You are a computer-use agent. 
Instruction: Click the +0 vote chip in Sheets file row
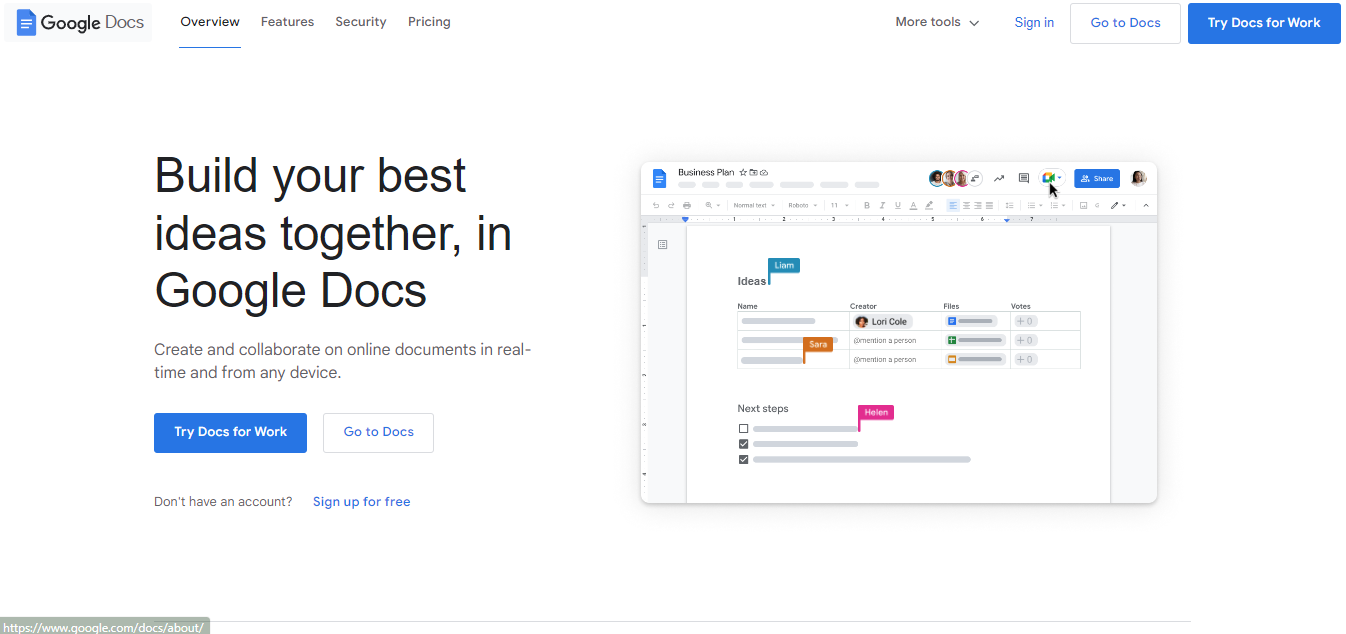click(x=1025, y=340)
